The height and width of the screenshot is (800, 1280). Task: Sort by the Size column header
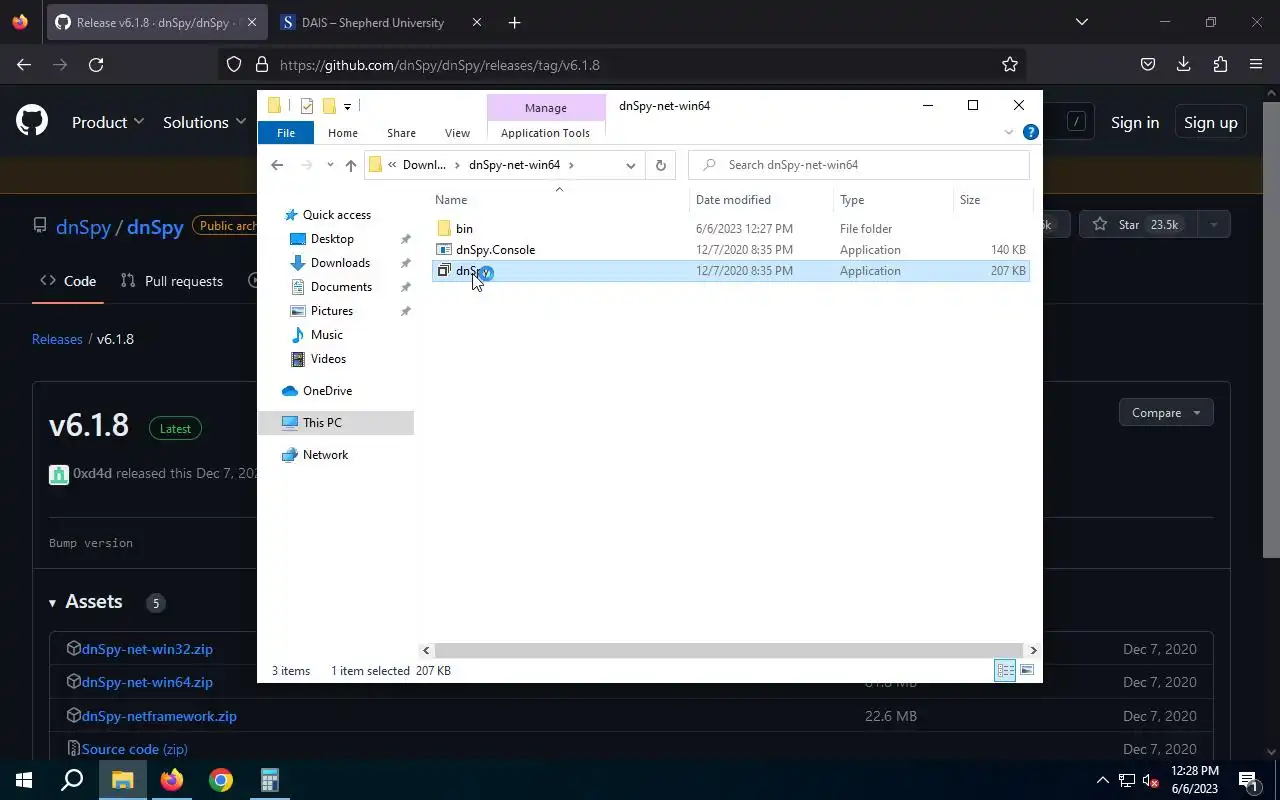992,200
